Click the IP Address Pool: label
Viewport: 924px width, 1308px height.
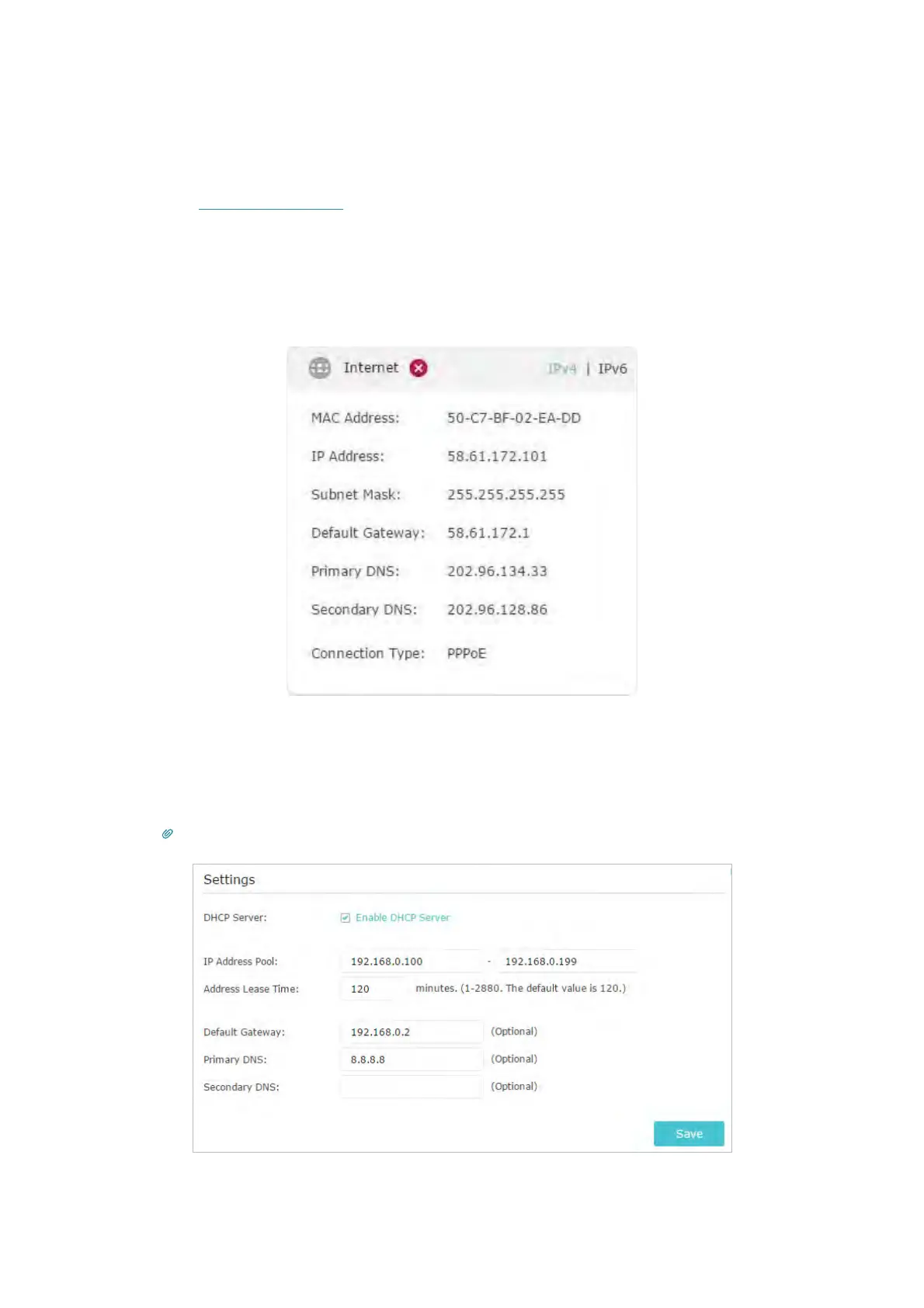tap(240, 961)
